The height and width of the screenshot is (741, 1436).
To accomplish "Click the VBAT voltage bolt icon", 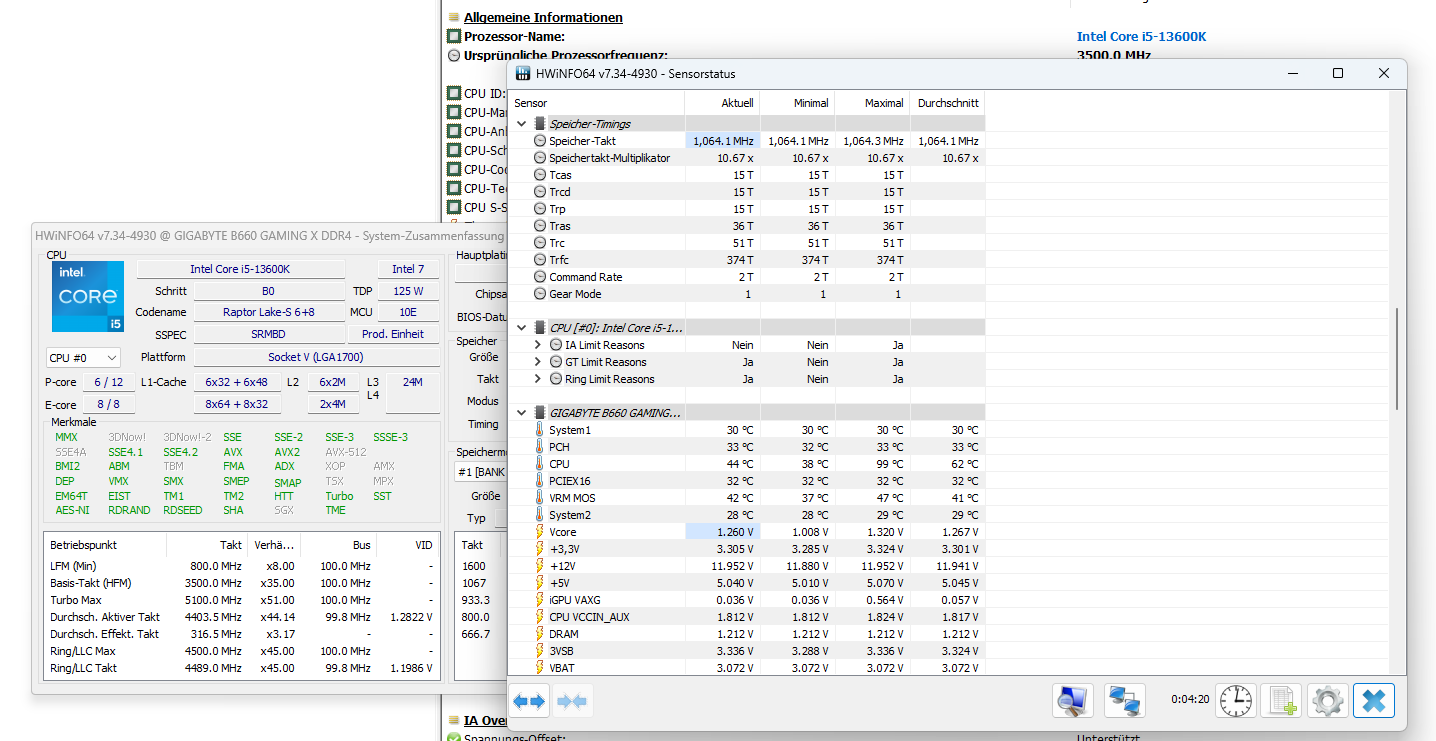I will click(x=540, y=668).
